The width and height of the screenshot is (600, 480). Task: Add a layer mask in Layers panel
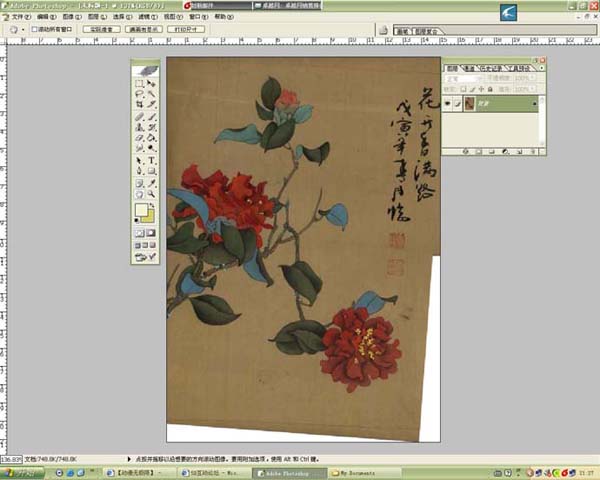(478, 152)
